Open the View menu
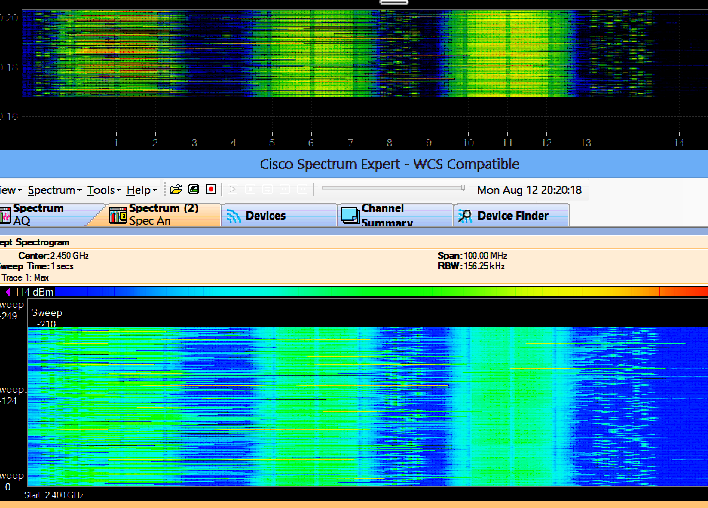This screenshot has width=708, height=508. tap(8, 190)
